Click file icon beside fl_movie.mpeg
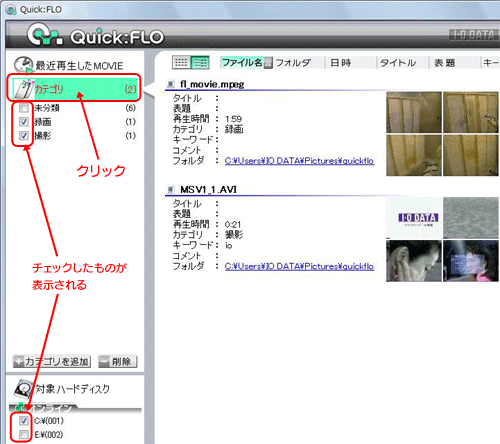 click(x=171, y=84)
